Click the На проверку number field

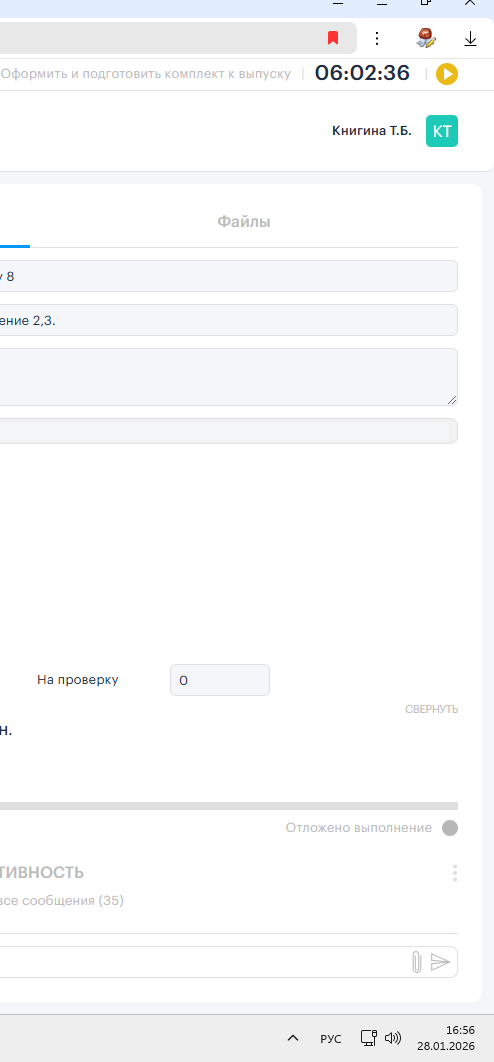[x=220, y=680]
